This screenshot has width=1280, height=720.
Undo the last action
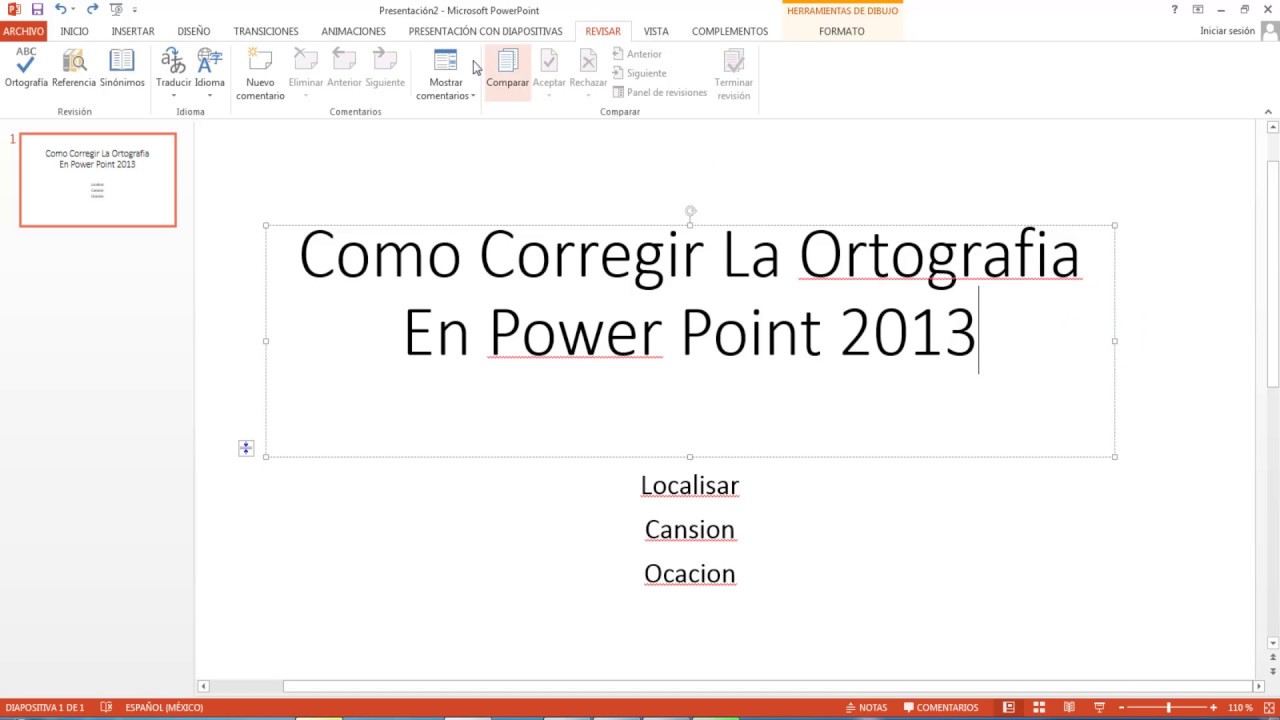coord(60,10)
